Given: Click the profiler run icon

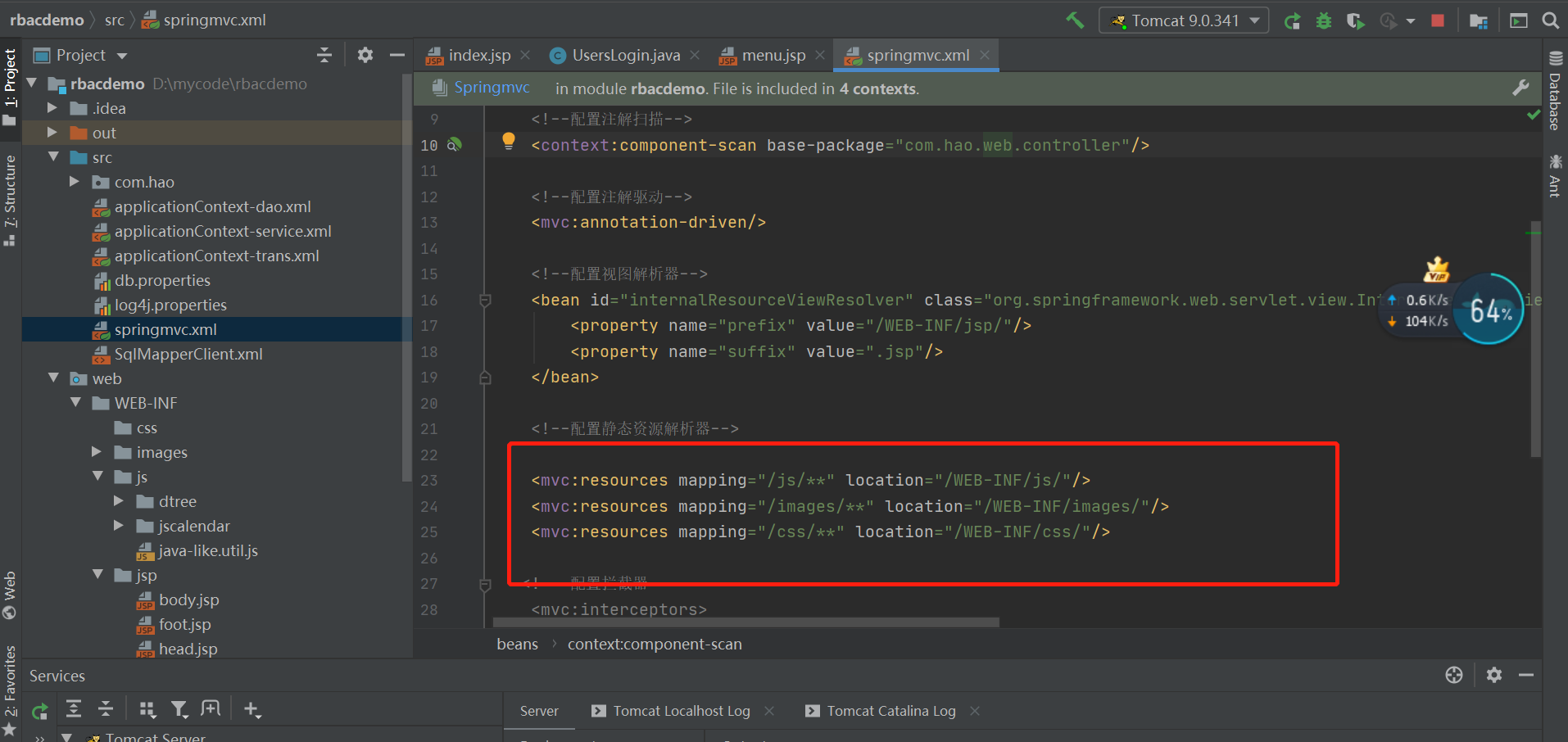Looking at the screenshot, I should 1388,20.
